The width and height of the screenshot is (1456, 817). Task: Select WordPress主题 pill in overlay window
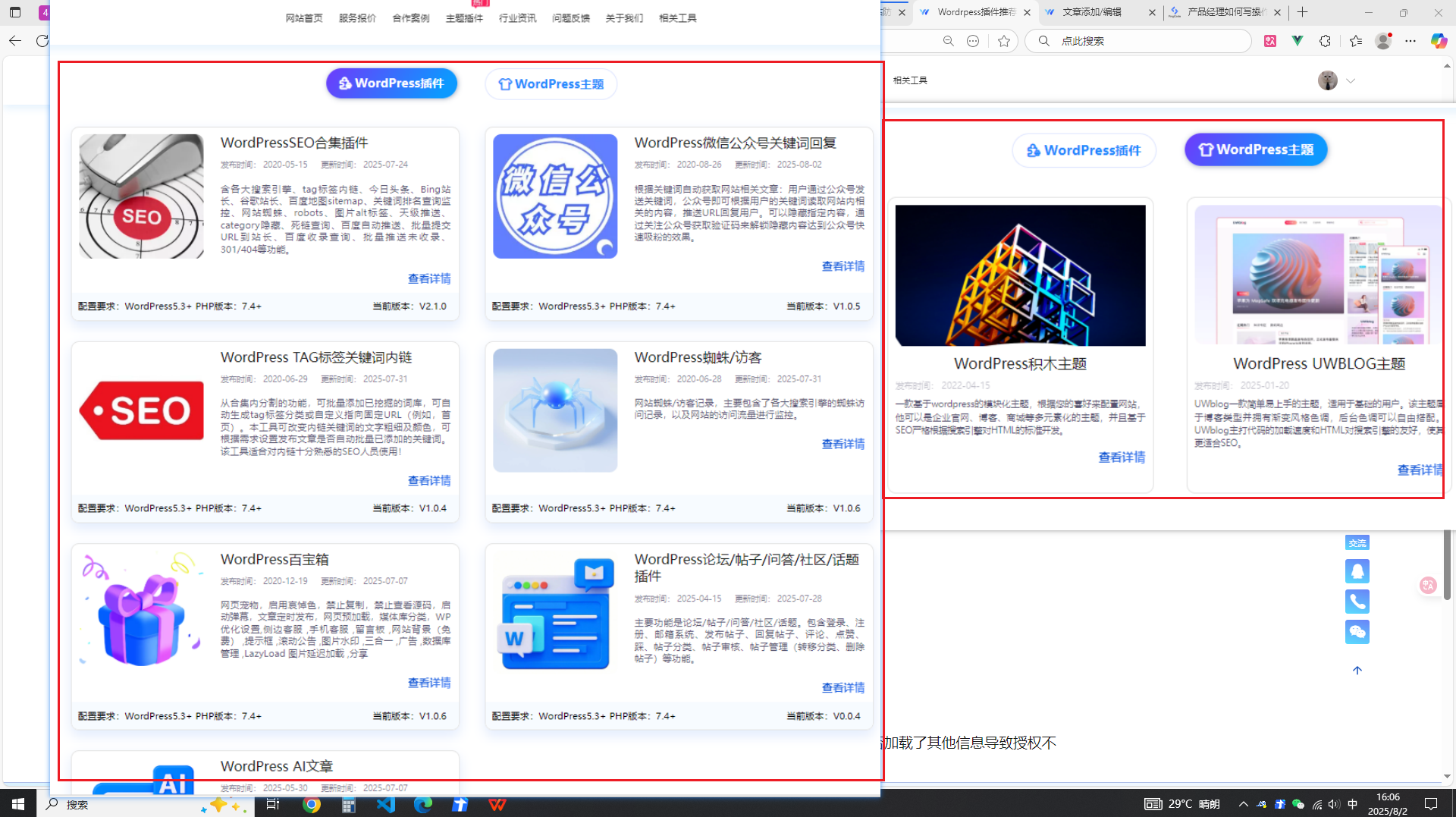tap(551, 84)
